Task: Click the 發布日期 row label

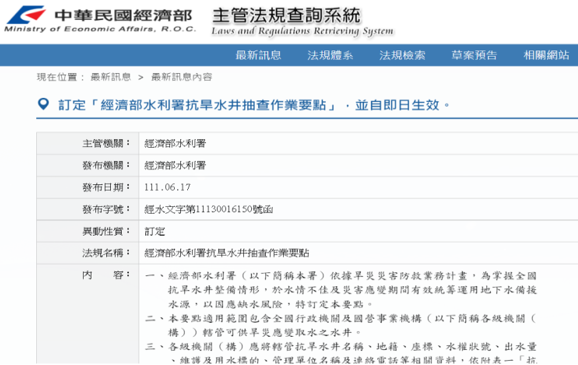Action: click(x=106, y=187)
